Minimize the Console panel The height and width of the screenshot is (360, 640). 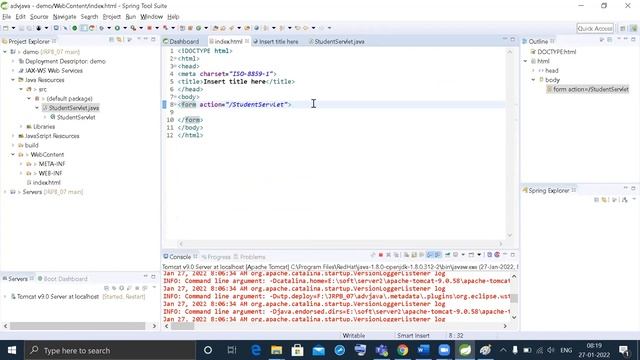[505, 255]
